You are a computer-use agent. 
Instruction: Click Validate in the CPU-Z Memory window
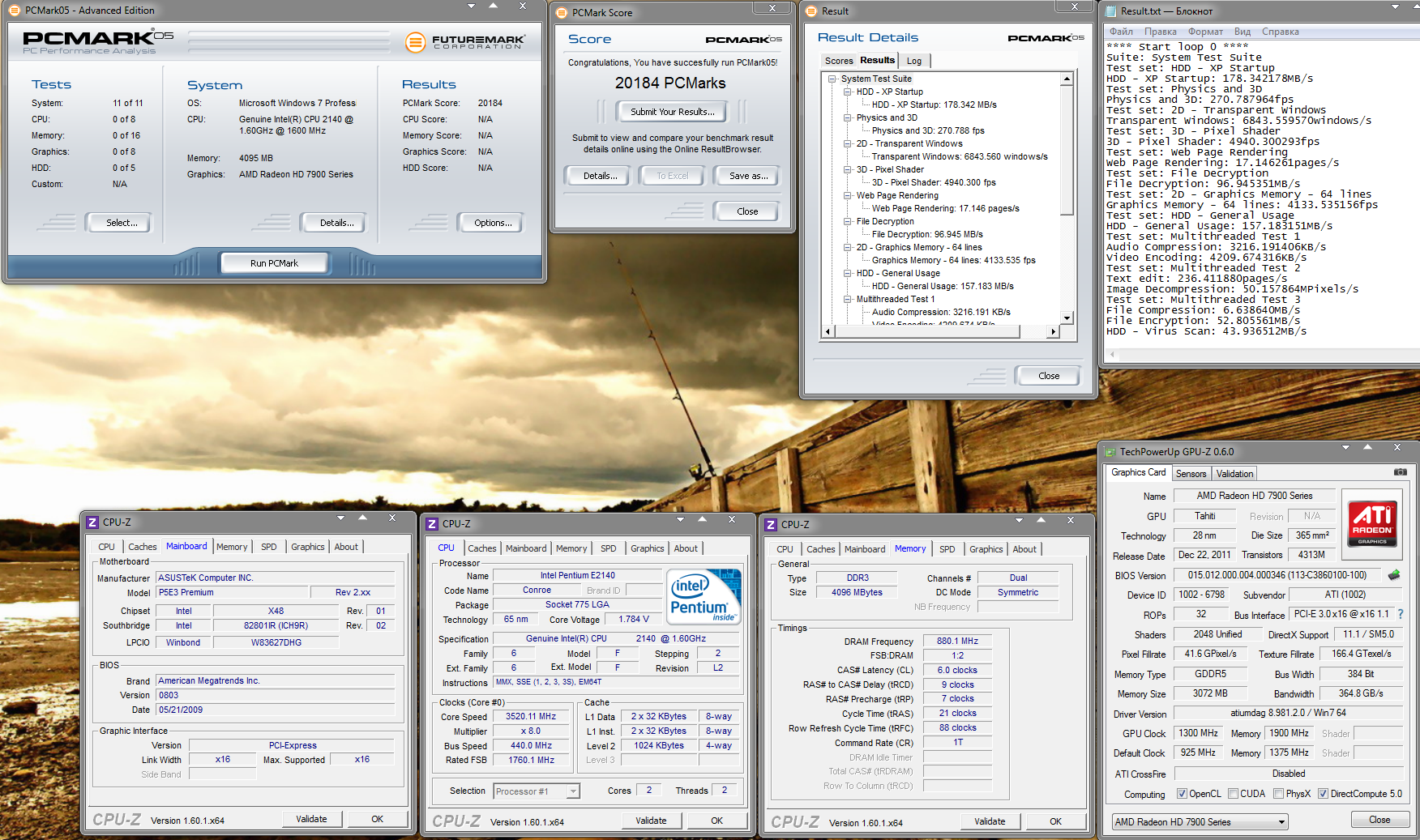(990, 821)
